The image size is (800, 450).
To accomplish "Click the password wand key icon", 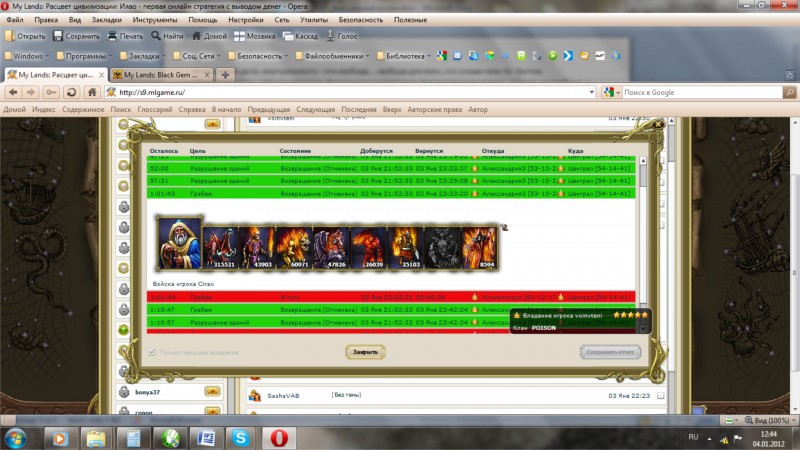I will point(51,92).
